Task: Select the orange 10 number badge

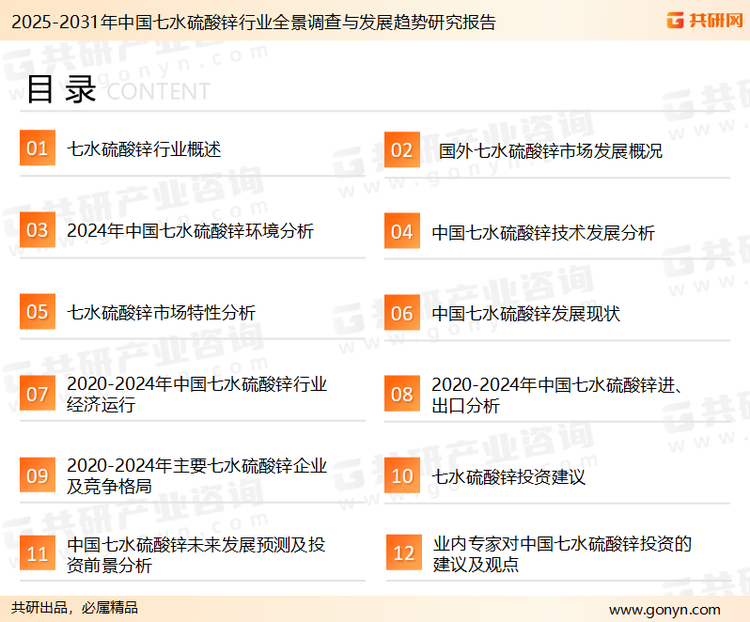Action: tap(402, 476)
